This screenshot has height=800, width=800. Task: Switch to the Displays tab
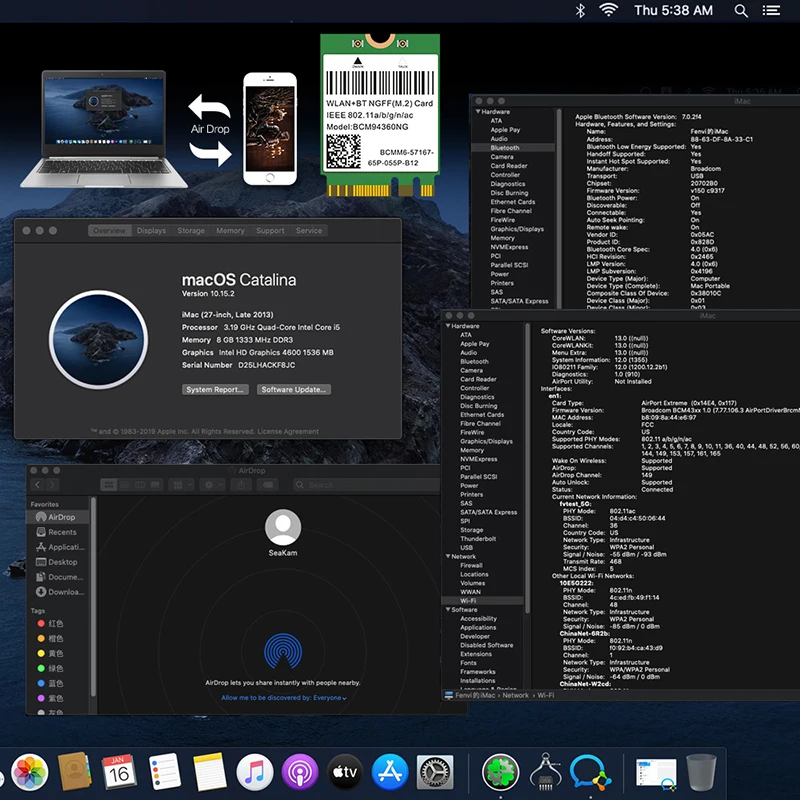click(x=152, y=231)
